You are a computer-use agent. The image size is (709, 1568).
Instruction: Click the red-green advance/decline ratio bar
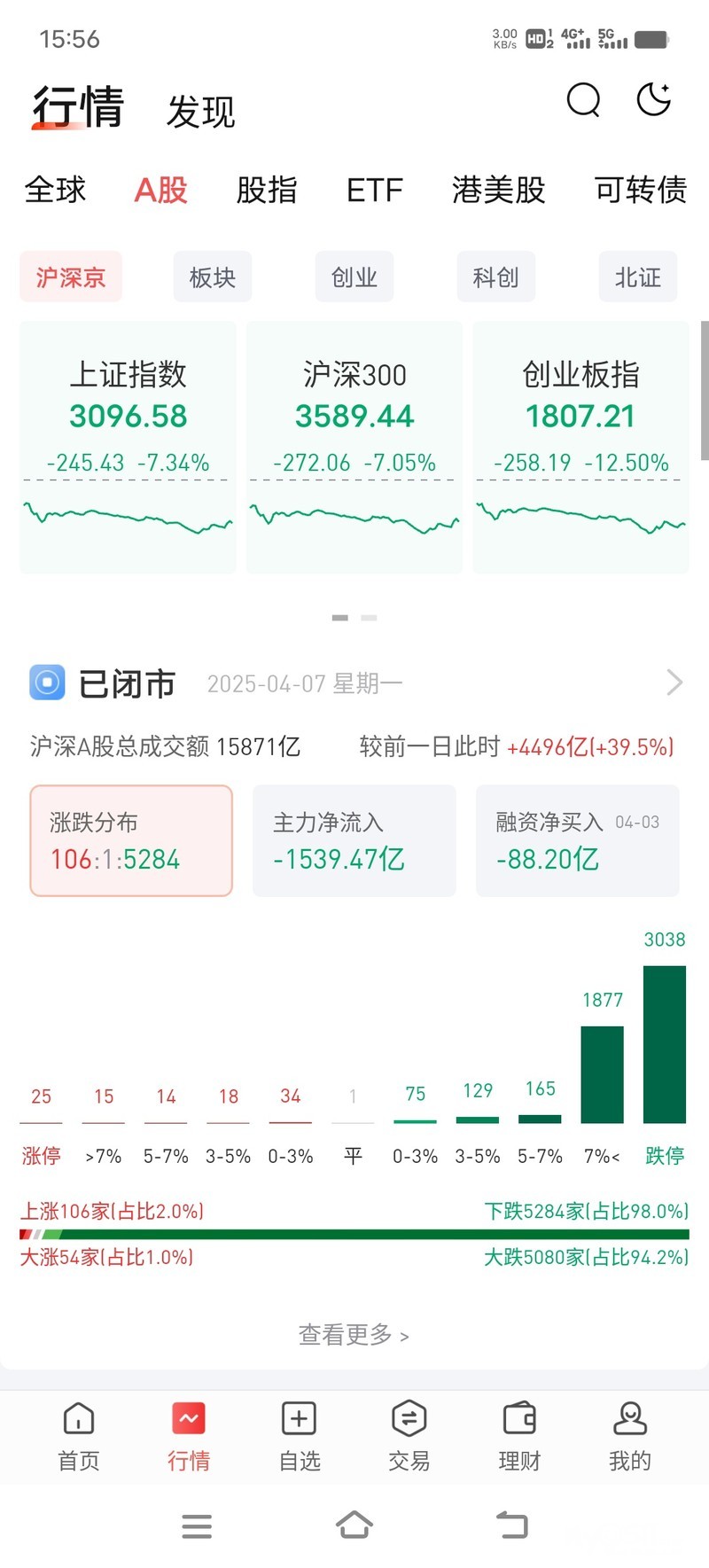click(x=354, y=1234)
